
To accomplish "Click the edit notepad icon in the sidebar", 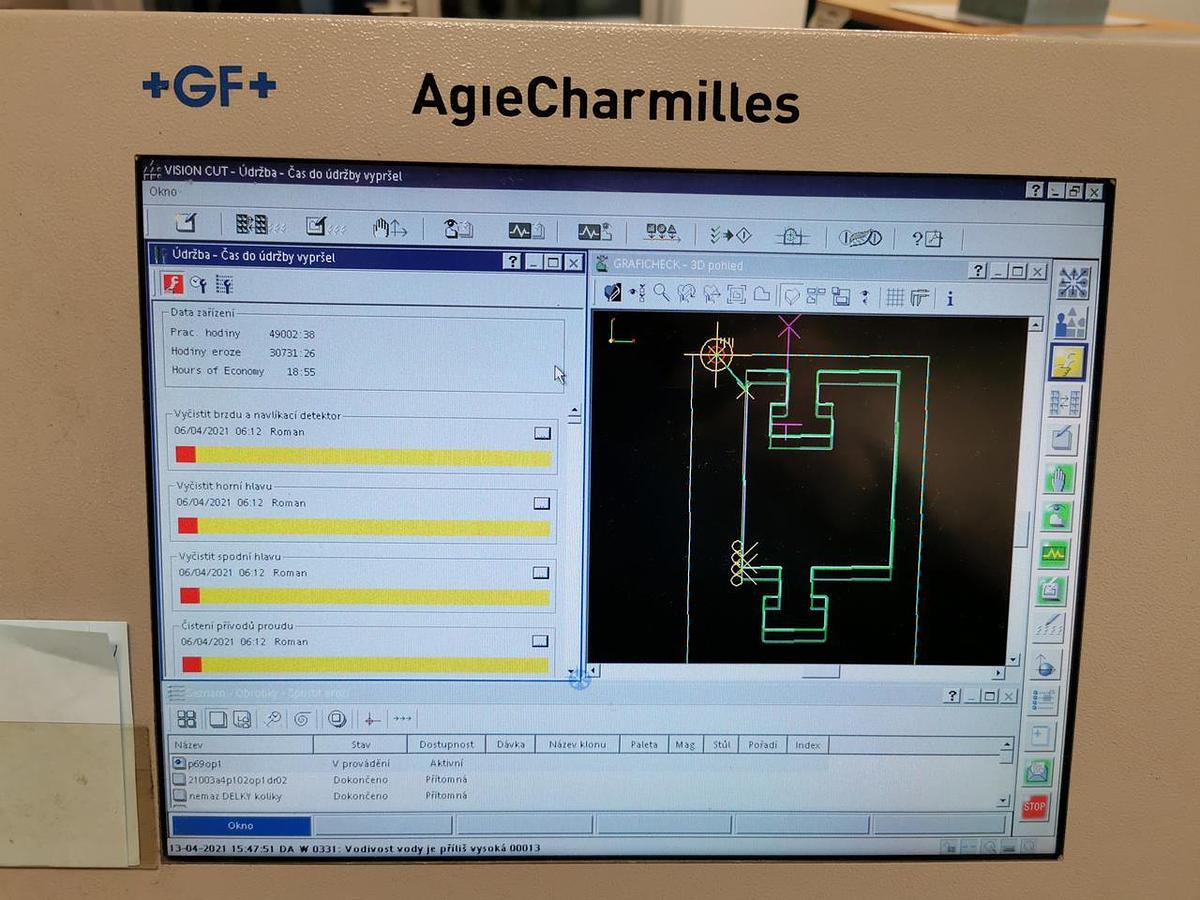I will tap(1061, 440).
